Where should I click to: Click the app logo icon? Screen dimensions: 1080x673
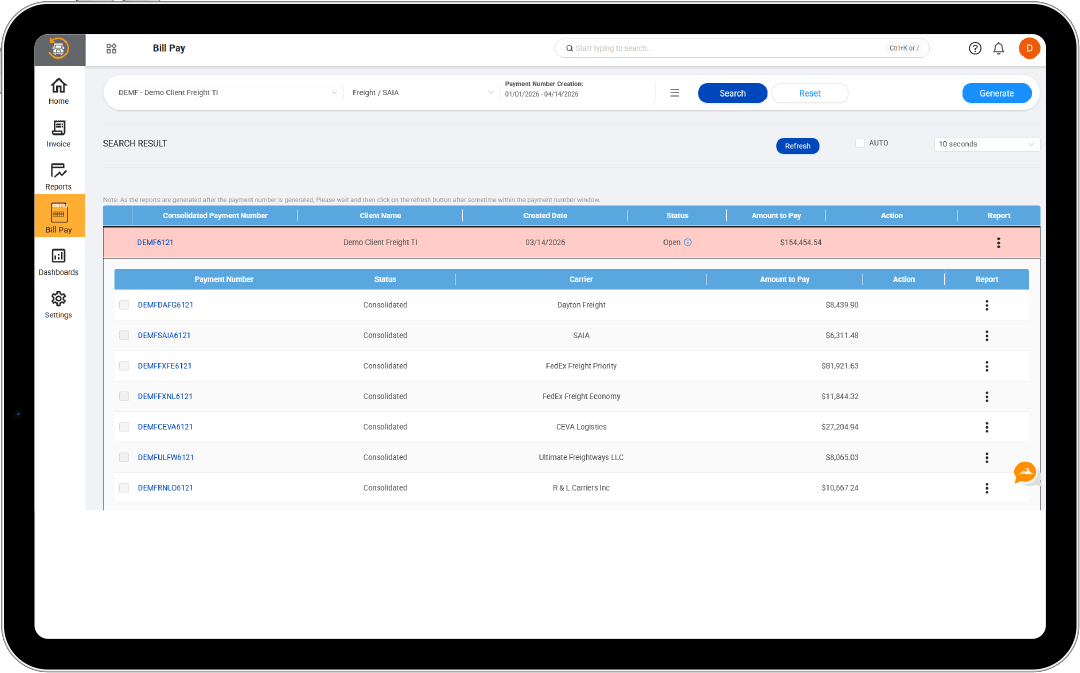tap(59, 48)
